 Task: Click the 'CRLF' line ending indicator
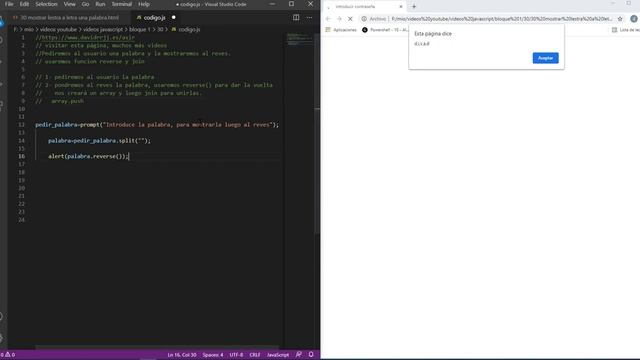coord(255,355)
